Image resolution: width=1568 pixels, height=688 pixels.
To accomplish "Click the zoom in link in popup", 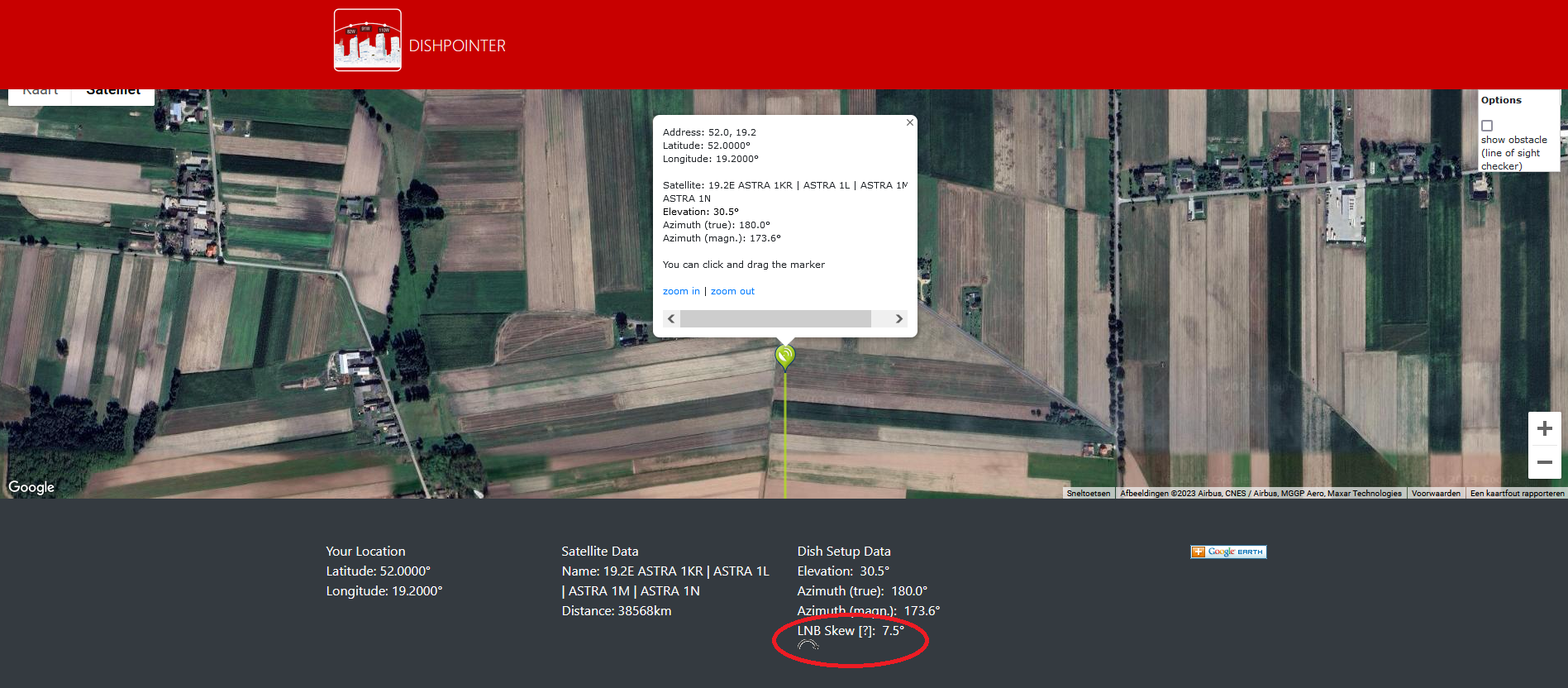I will point(681,291).
